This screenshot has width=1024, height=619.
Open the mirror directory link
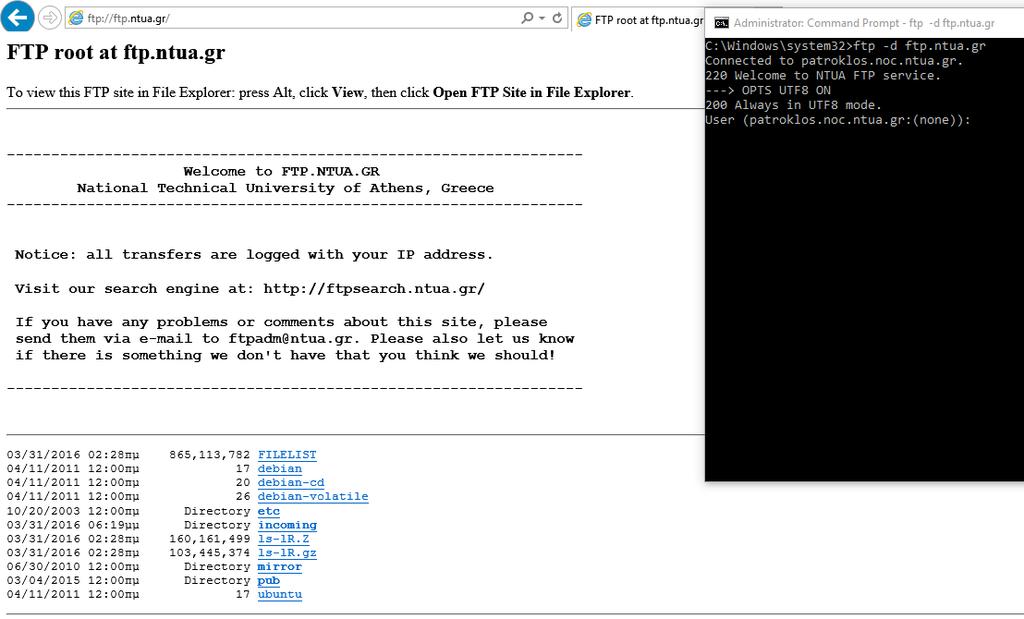pos(280,566)
